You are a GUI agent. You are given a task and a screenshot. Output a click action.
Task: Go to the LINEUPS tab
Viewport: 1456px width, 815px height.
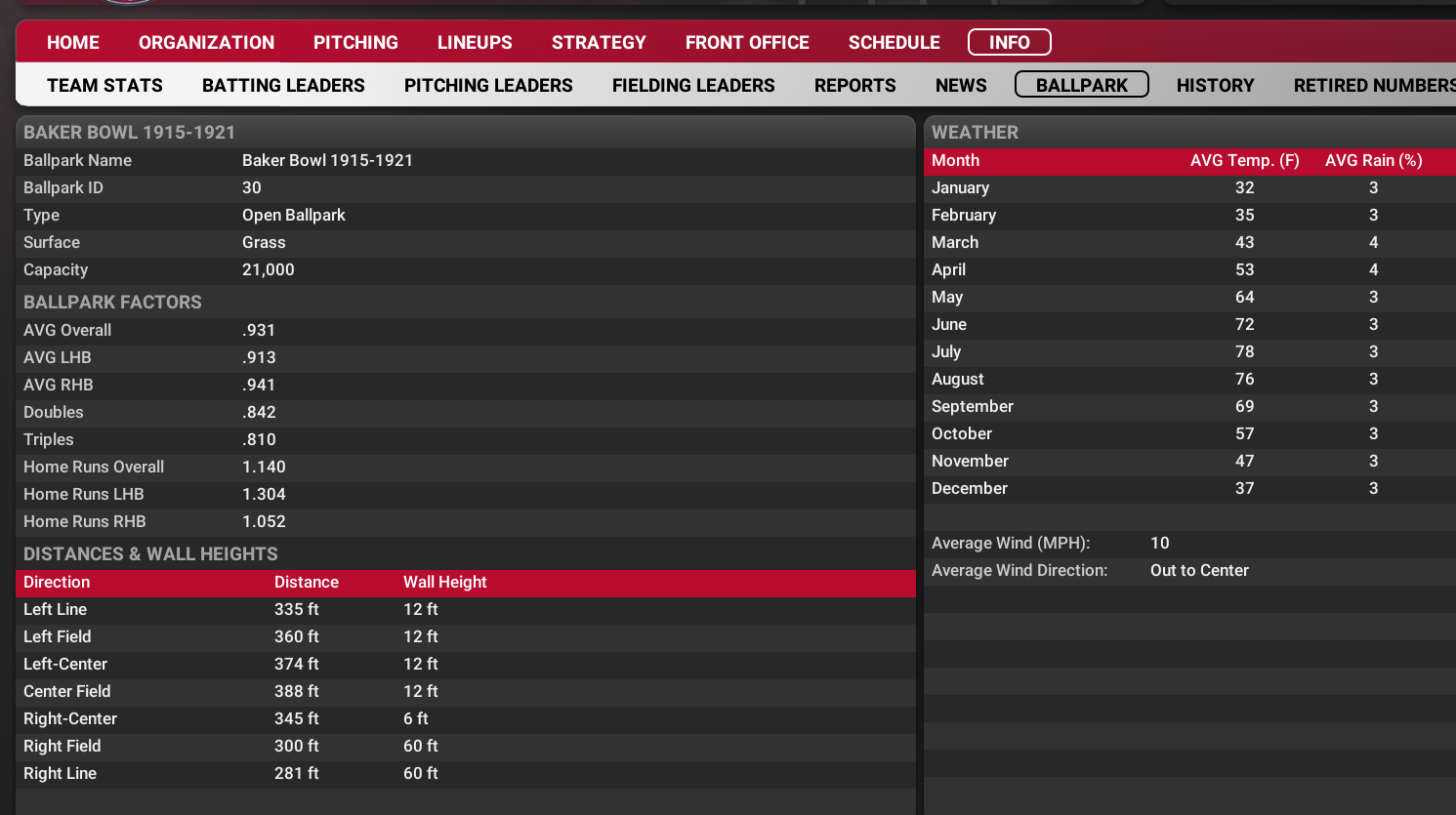[x=475, y=43]
